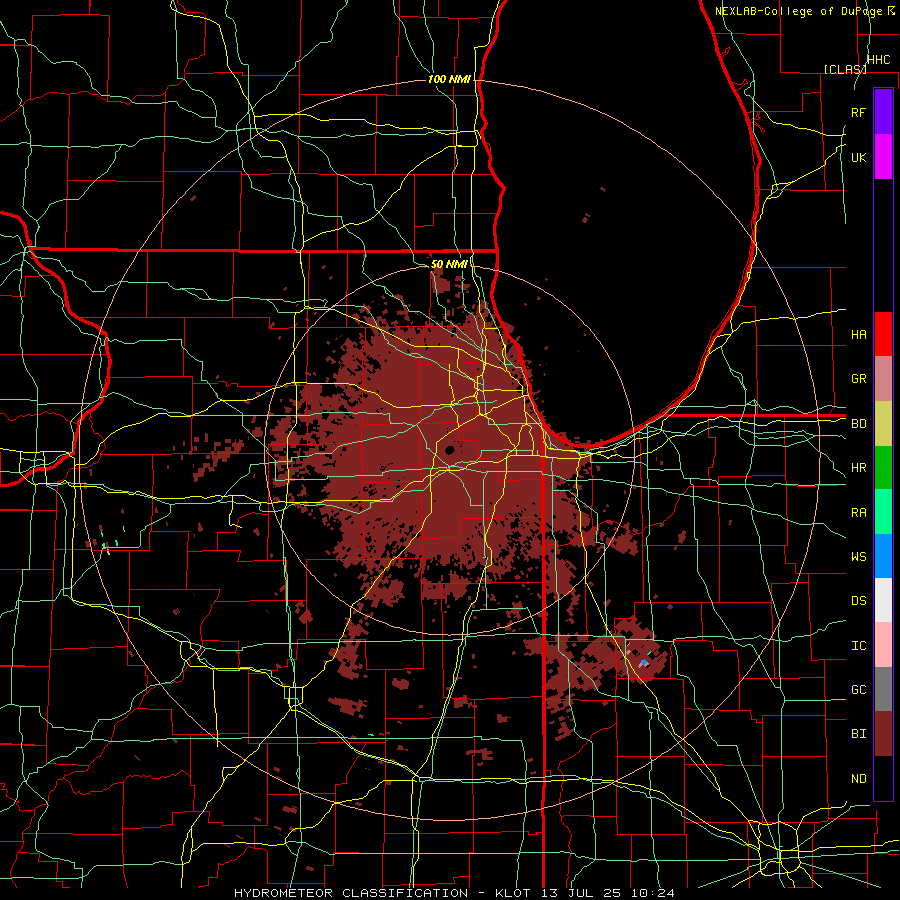Click the white DS legend swatch

tap(883, 600)
